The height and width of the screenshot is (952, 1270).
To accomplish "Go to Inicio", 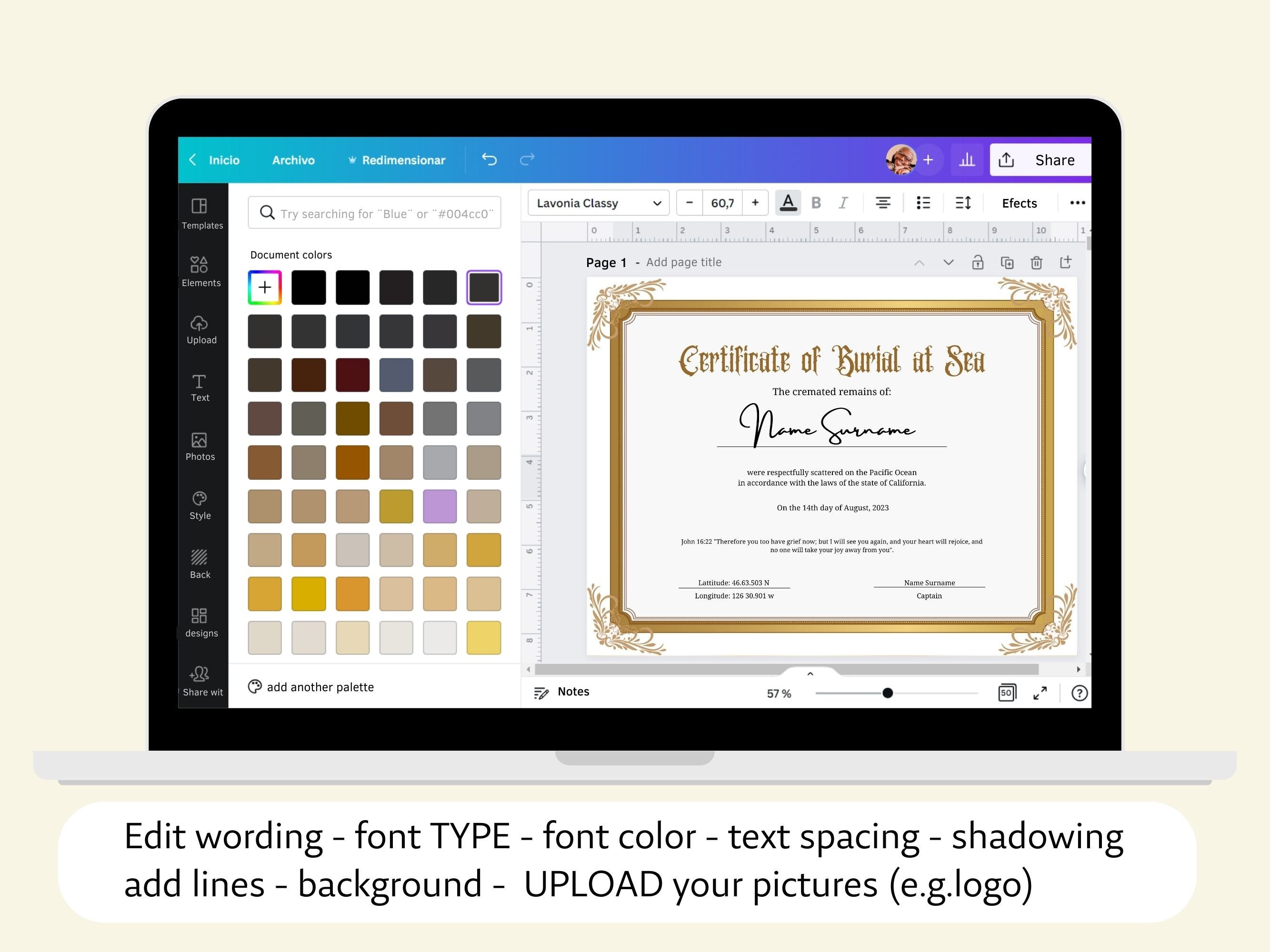I will click(223, 160).
